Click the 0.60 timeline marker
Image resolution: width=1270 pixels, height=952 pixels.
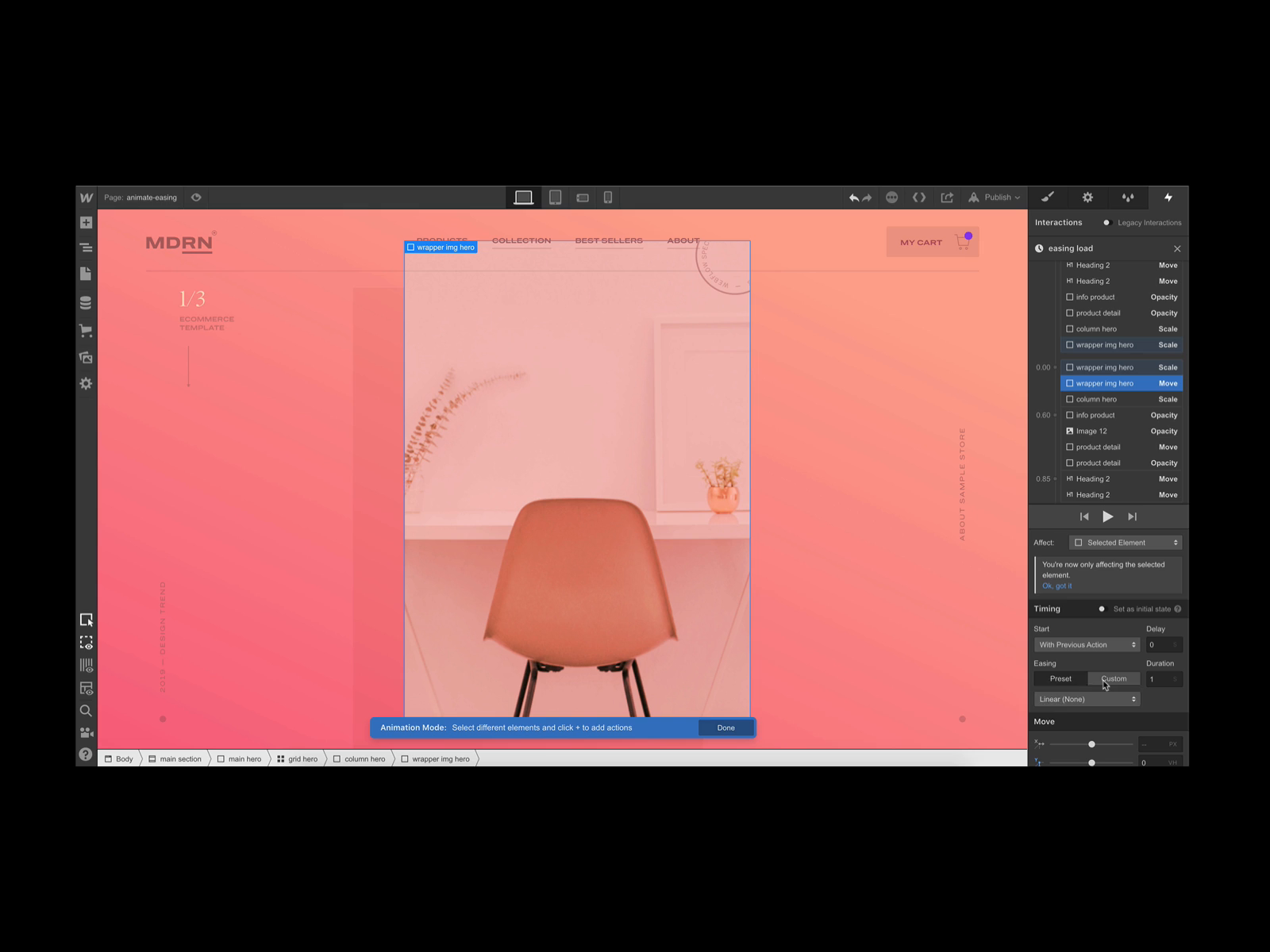click(x=1045, y=415)
